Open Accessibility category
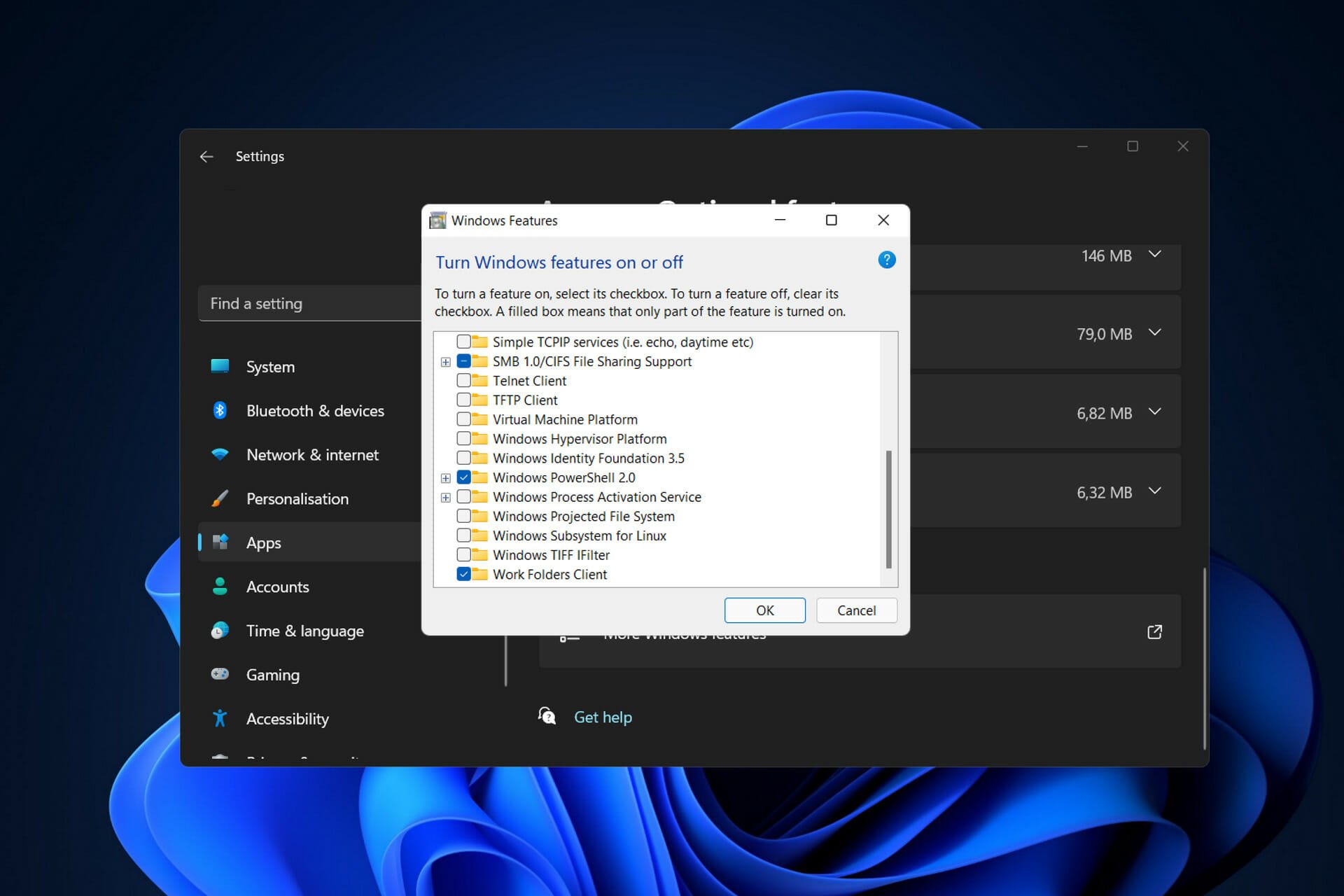The height and width of the screenshot is (896, 1344). [x=310, y=718]
